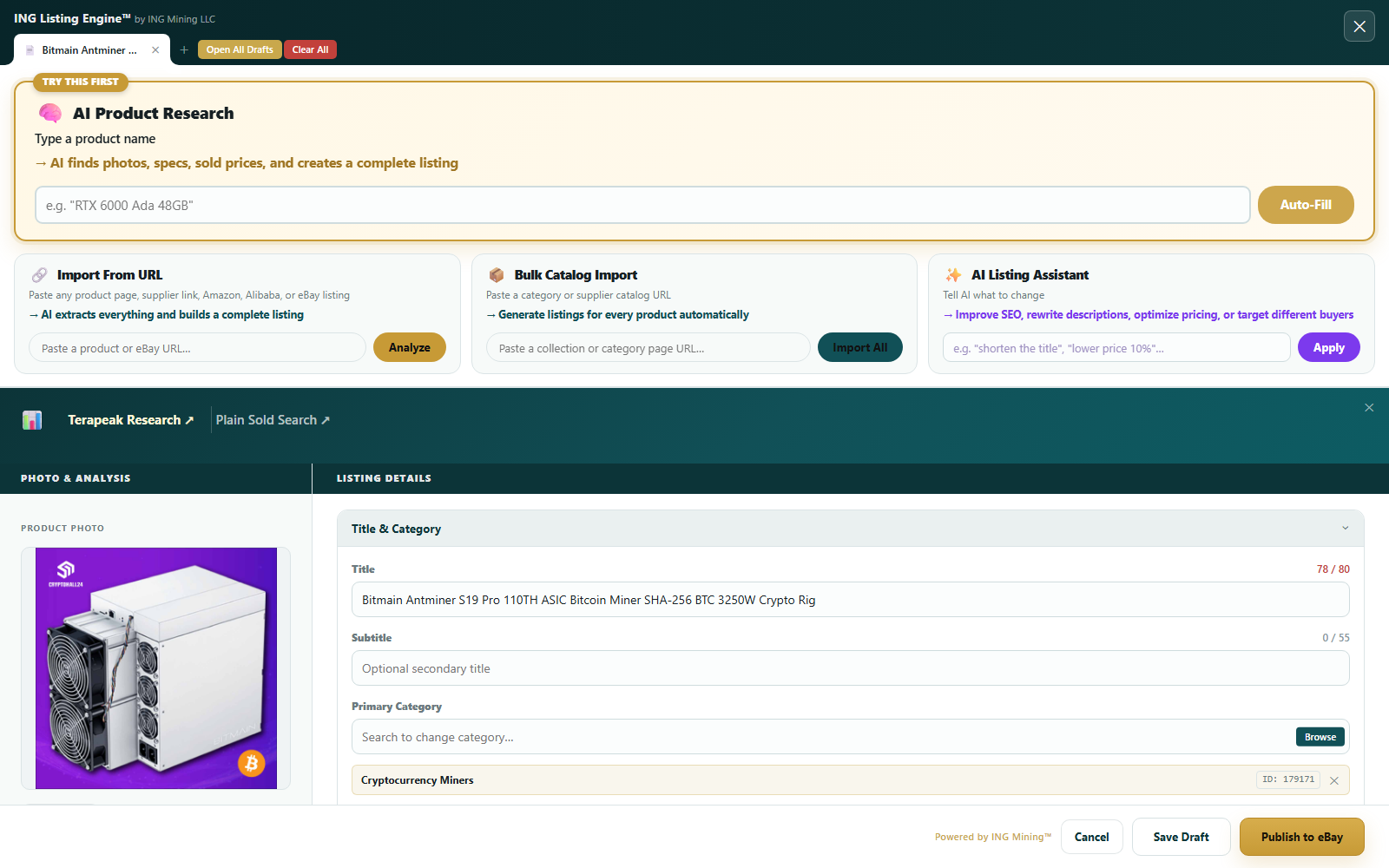Click the Antminer product photo
The width and height of the screenshot is (1389, 868).
click(156, 668)
